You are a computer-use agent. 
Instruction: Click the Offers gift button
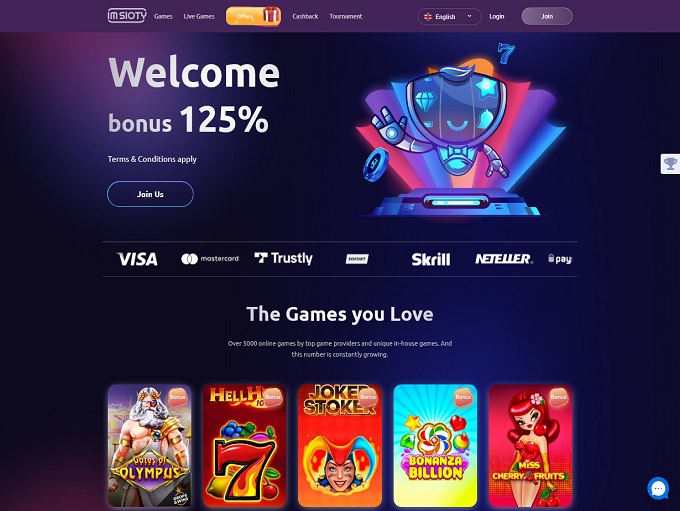coord(253,16)
